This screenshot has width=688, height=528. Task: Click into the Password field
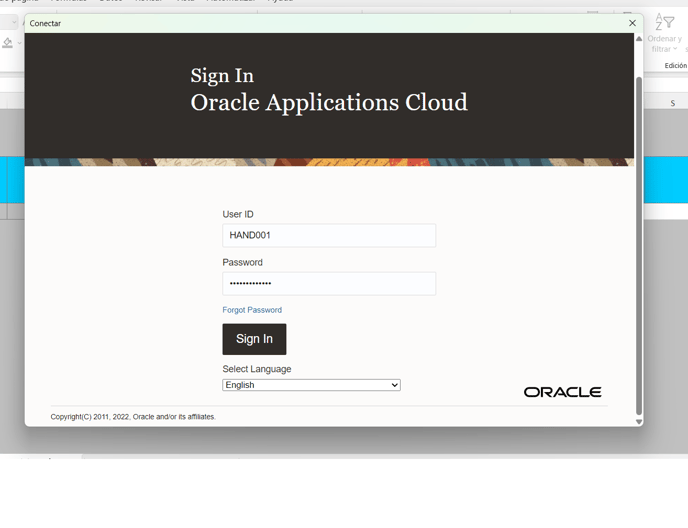[x=329, y=284]
